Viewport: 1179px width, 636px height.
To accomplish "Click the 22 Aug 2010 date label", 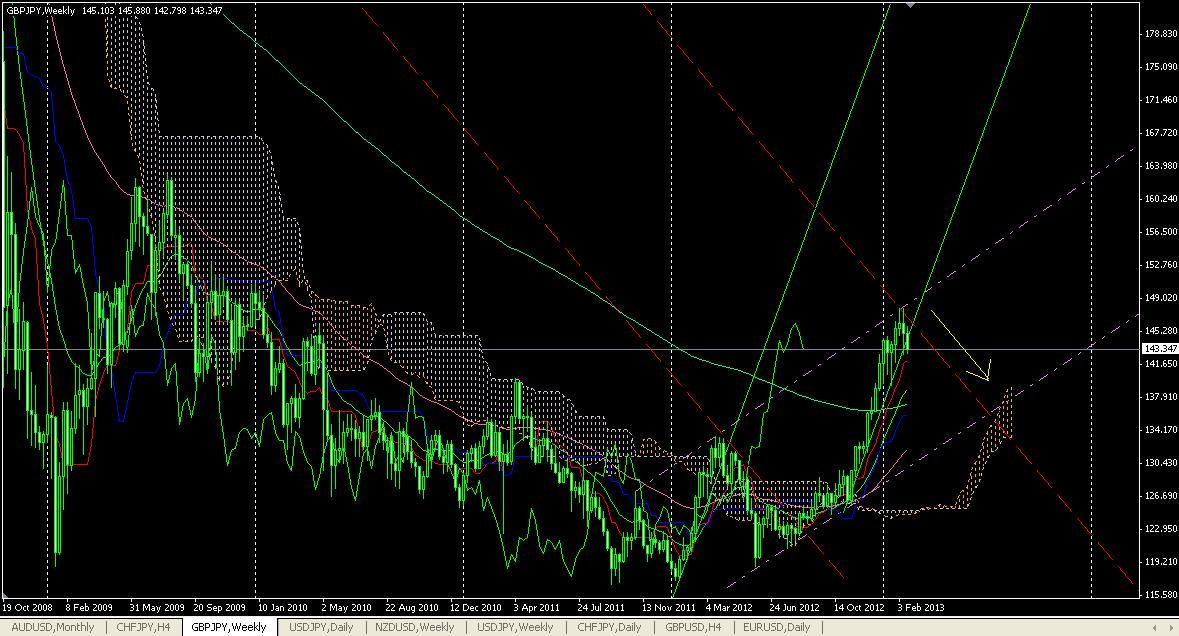I will (411, 607).
